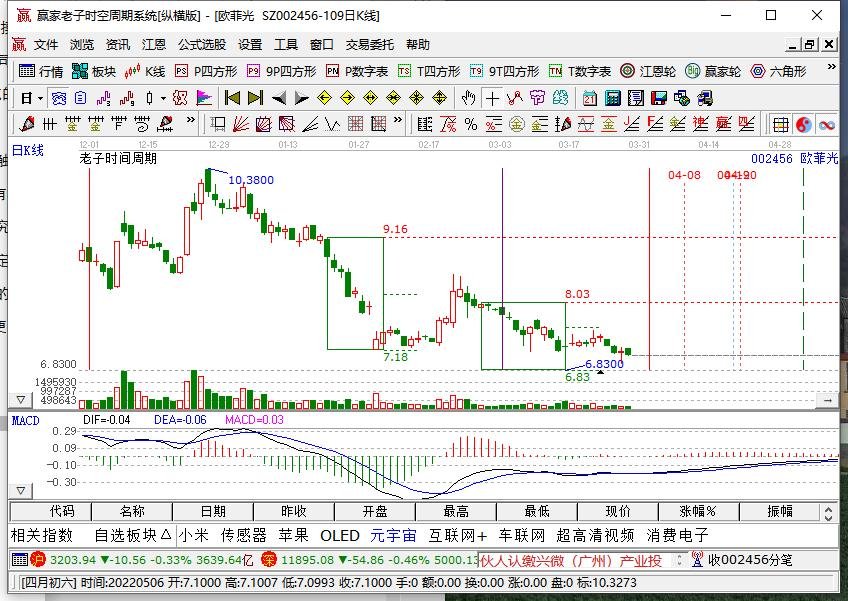This screenshot has width=848, height=601.
Task: Open the 行情 quotes view
Action: 41,71
